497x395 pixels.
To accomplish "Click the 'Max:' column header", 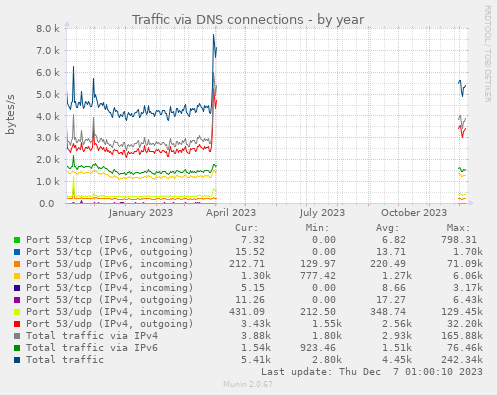I will tap(458, 228).
